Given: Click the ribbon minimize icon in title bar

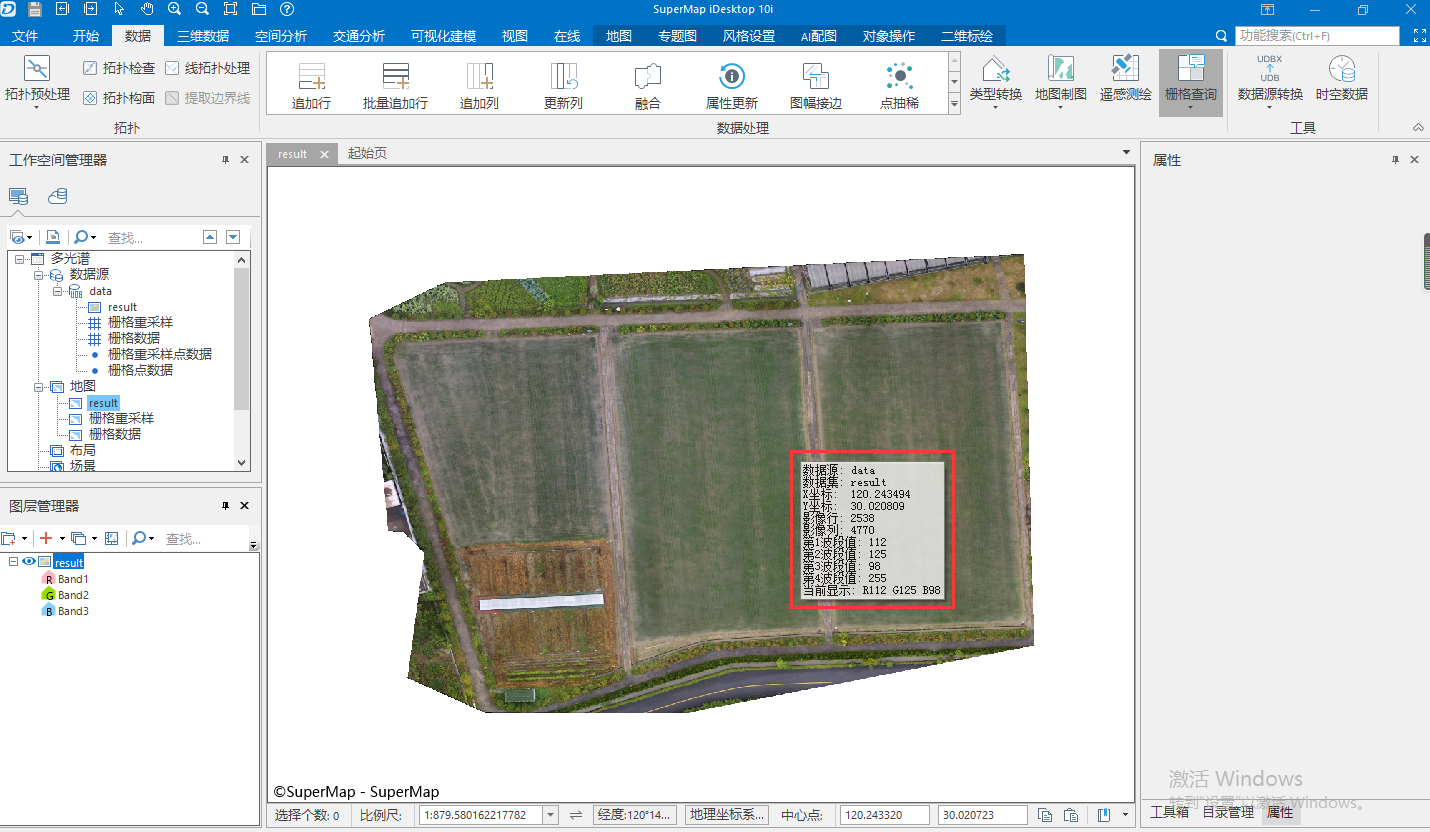Looking at the screenshot, I should tap(1267, 10).
